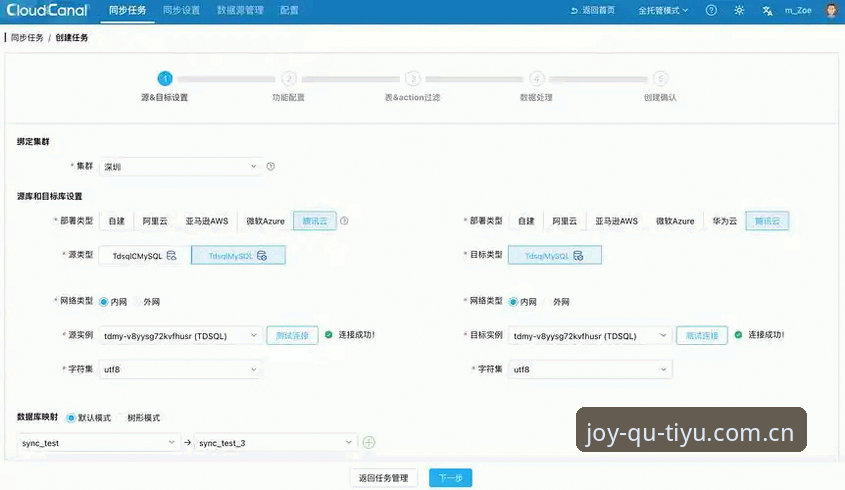Click step 4 circle 数据处理
The image size is (845, 490).
coord(537,79)
